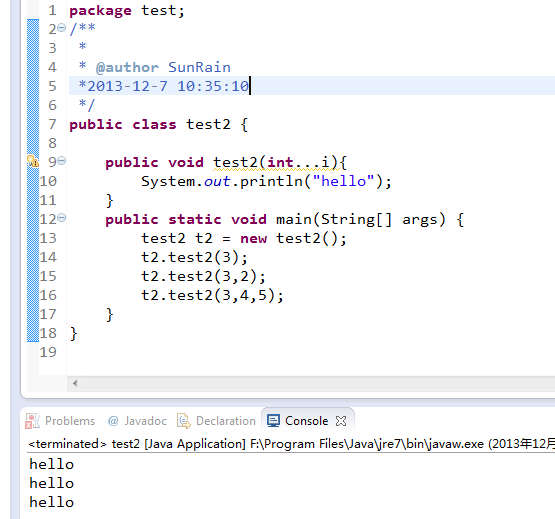The image size is (555, 519).
Task: Click the first 'hello' console output line
Action: coord(52,464)
